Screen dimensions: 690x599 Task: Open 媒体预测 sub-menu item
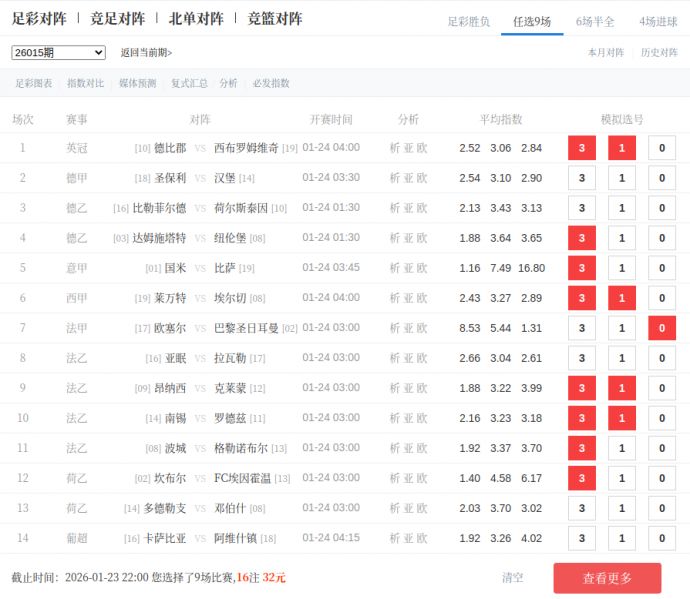137,84
